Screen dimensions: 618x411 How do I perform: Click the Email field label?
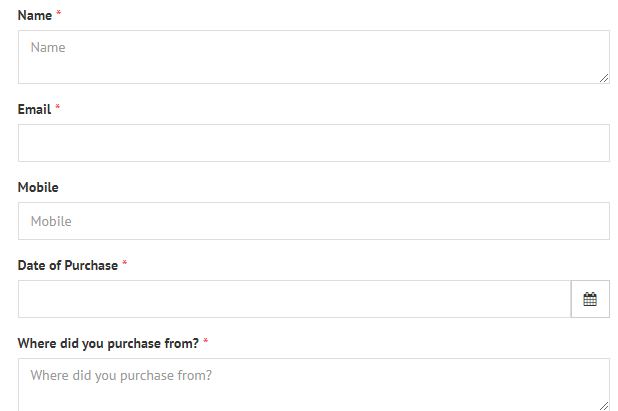tap(34, 109)
